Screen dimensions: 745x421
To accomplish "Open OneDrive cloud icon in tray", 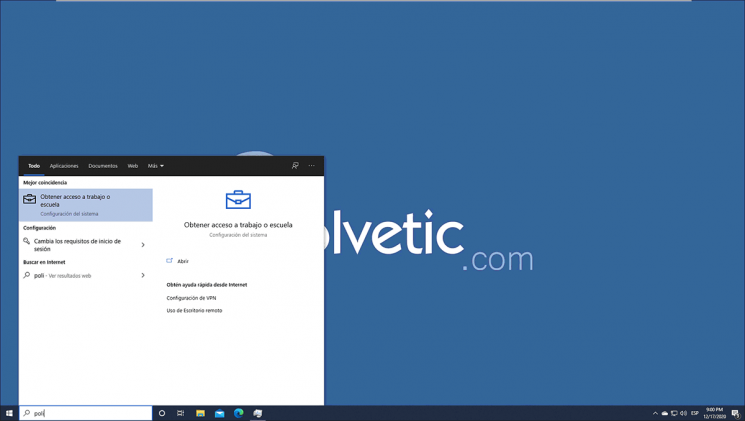I will [x=665, y=413].
